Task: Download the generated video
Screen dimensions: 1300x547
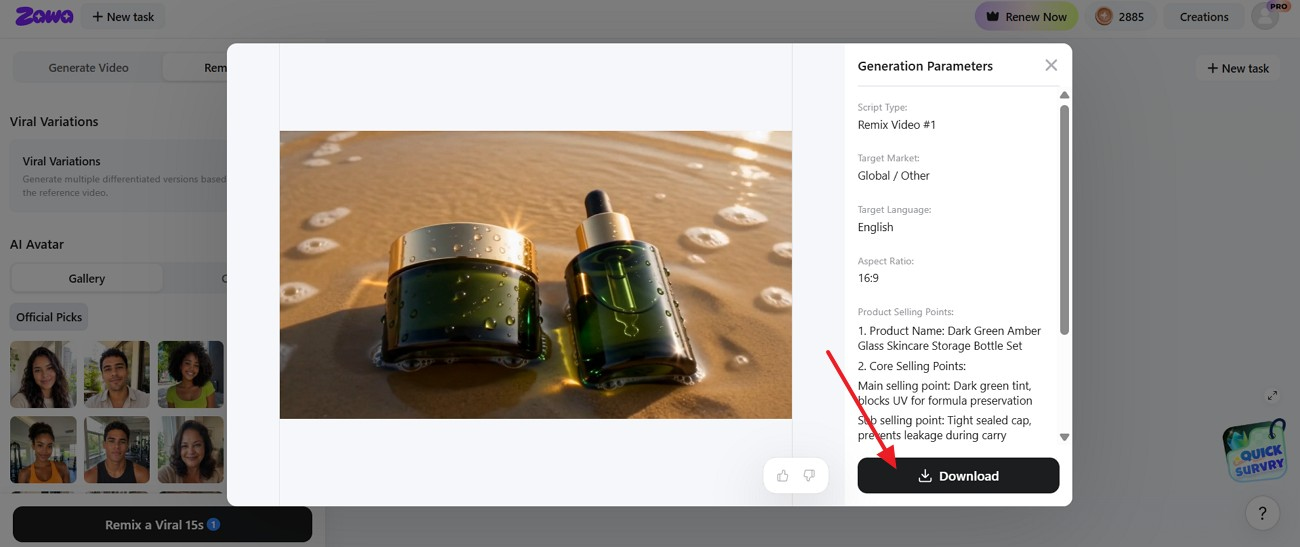Action: tap(958, 476)
